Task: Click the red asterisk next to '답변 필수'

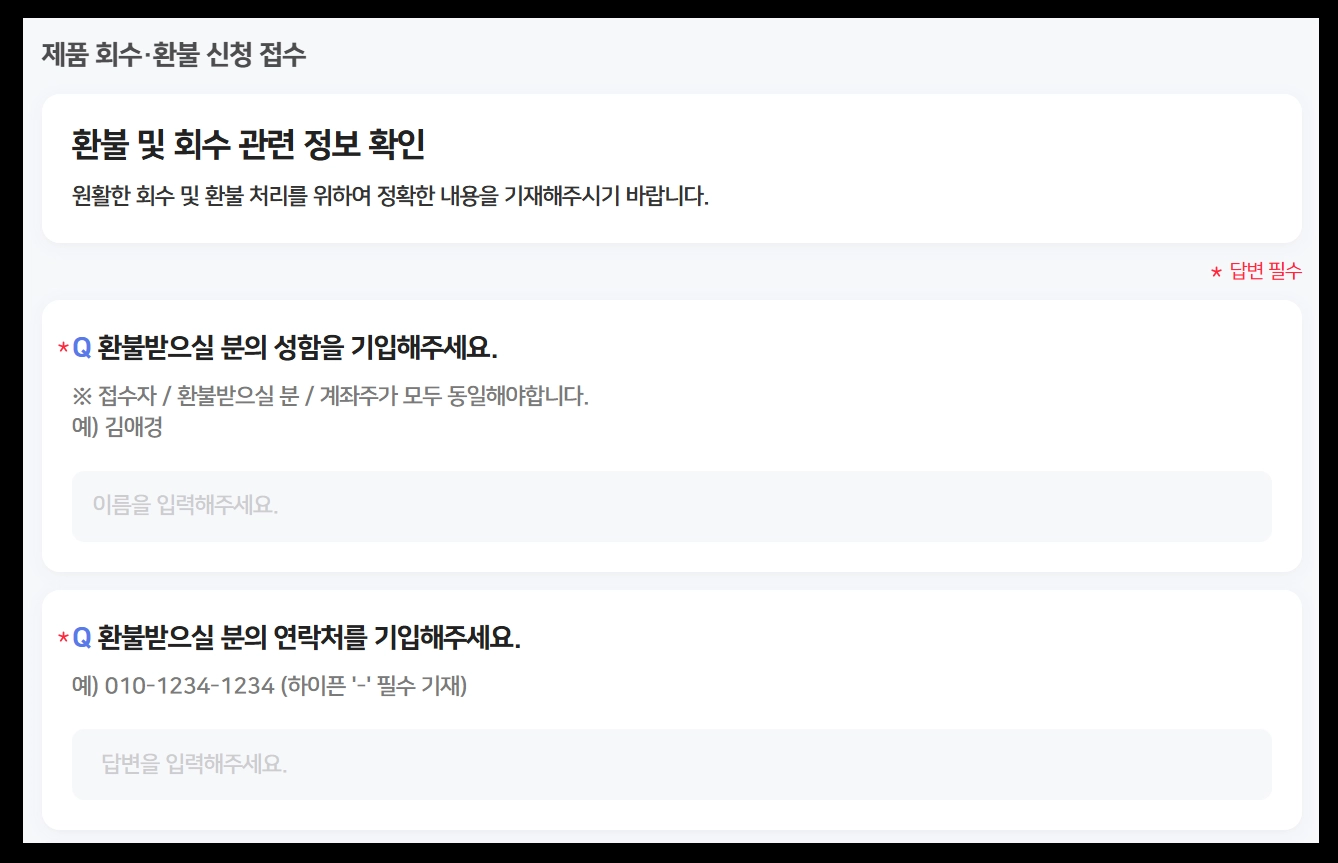Action: [1215, 270]
